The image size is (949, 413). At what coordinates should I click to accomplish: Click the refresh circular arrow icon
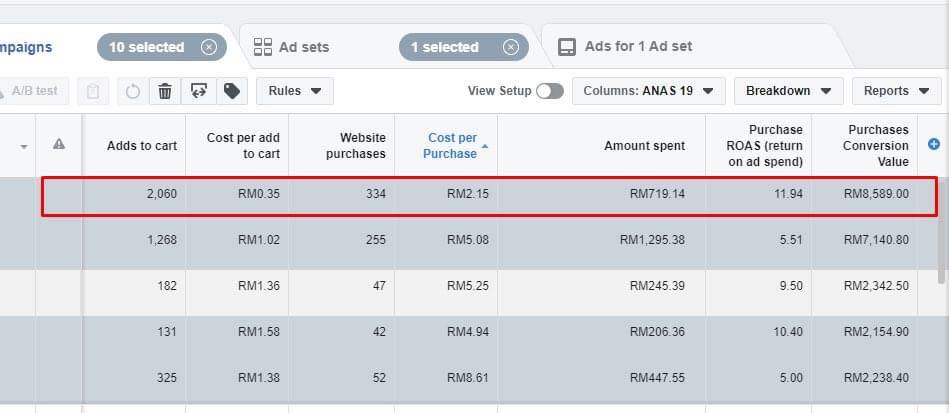point(133,91)
